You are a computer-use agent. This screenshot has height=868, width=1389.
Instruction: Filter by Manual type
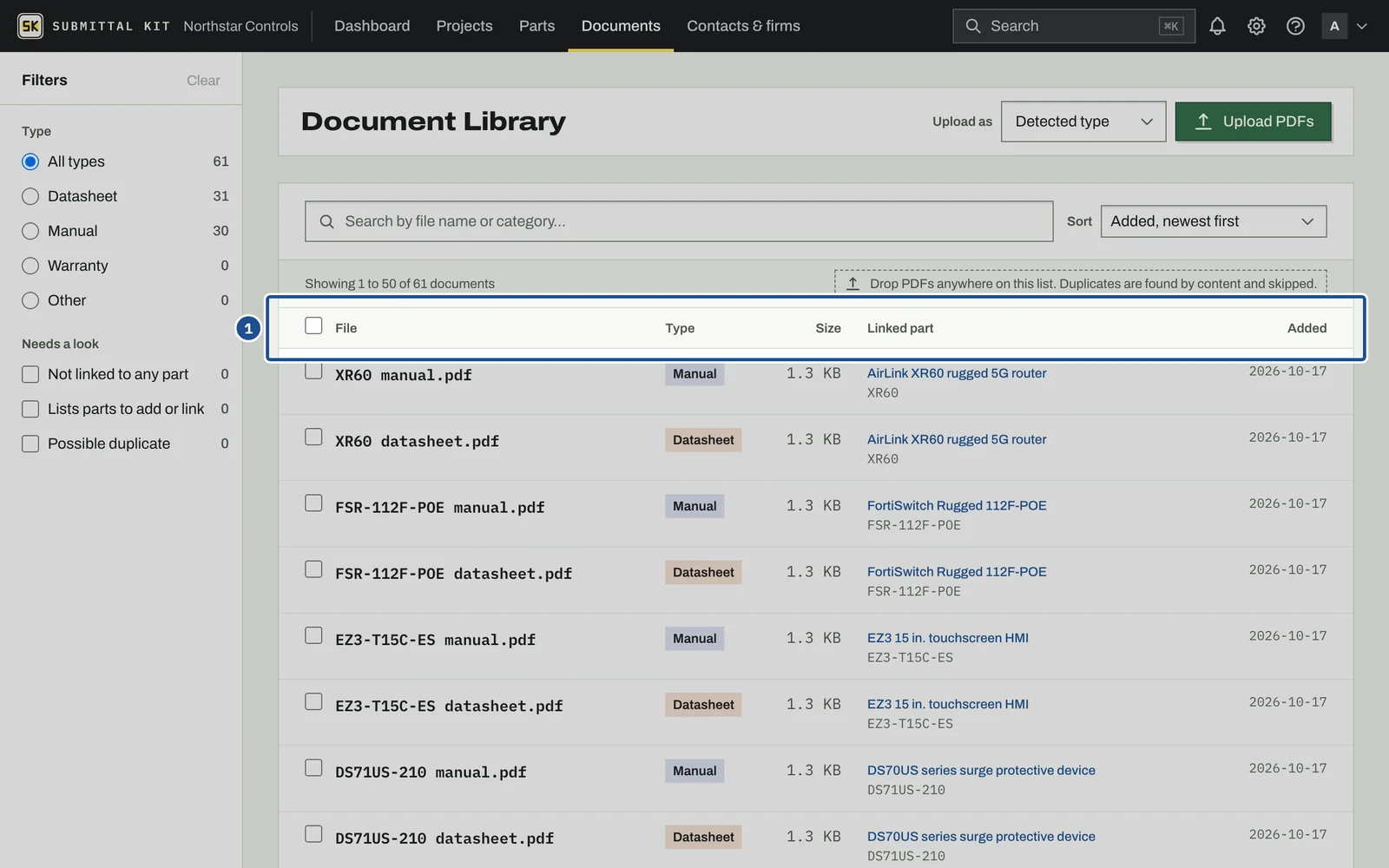[x=30, y=231]
